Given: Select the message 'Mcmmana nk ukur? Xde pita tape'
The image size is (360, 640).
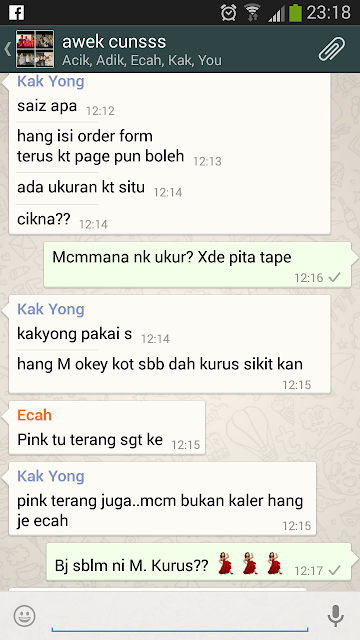Looking at the screenshot, I should click(x=197, y=264).
